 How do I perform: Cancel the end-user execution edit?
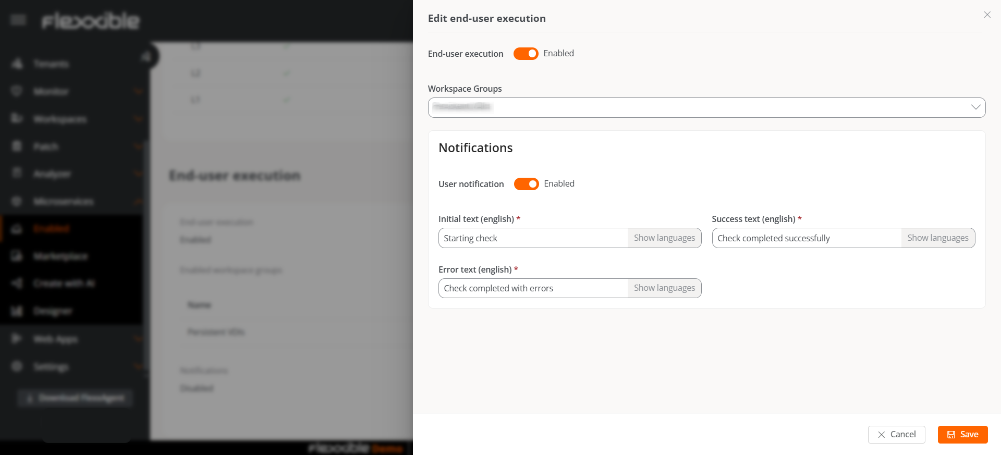click(x=897, y=435)
